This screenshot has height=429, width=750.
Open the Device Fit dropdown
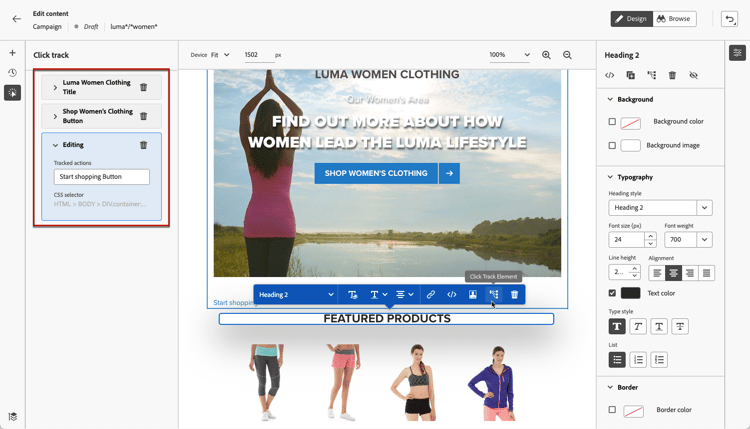221,55
